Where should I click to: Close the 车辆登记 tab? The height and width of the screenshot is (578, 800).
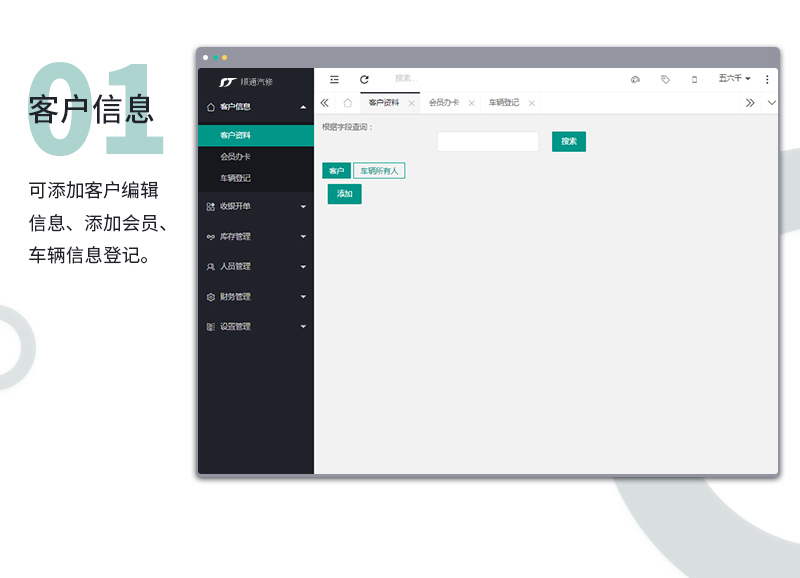[x=532, y=103]
